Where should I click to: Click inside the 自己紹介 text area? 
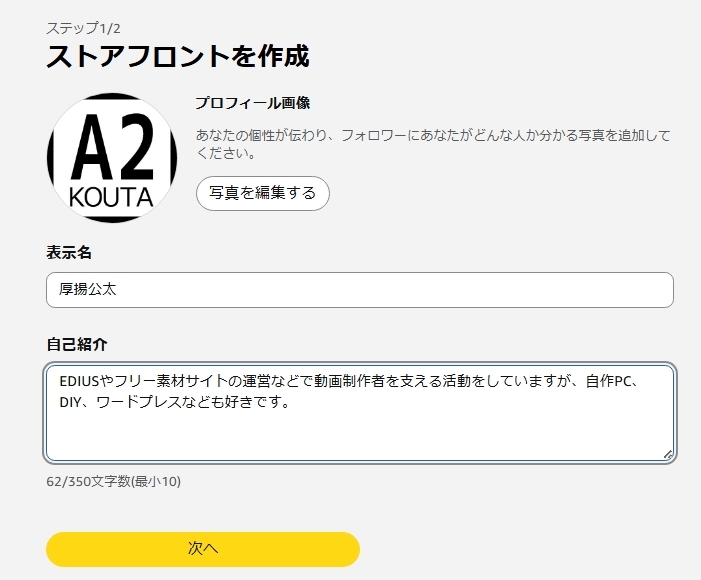coord(360,413)
